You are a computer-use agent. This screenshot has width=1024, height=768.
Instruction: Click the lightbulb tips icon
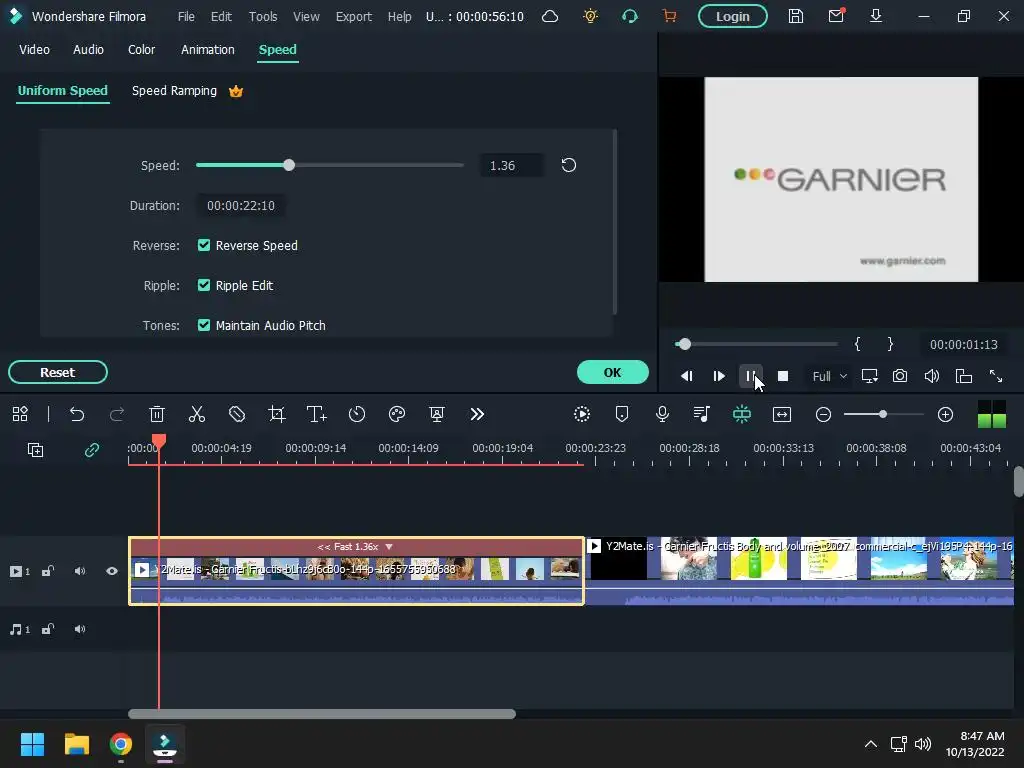pos(590,16)
